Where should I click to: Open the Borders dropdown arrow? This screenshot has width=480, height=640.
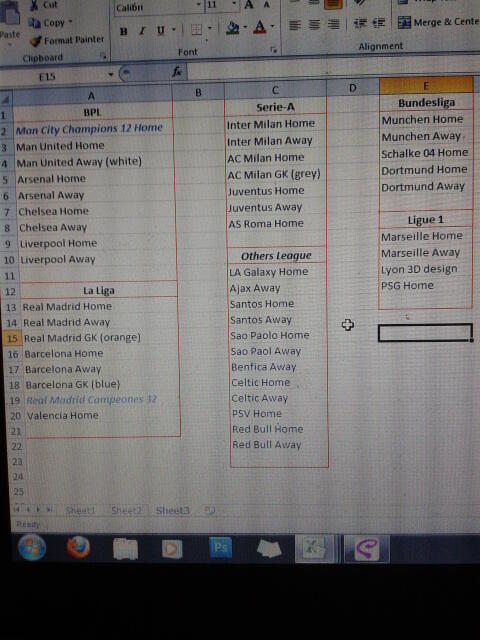[x=210, y=29]
